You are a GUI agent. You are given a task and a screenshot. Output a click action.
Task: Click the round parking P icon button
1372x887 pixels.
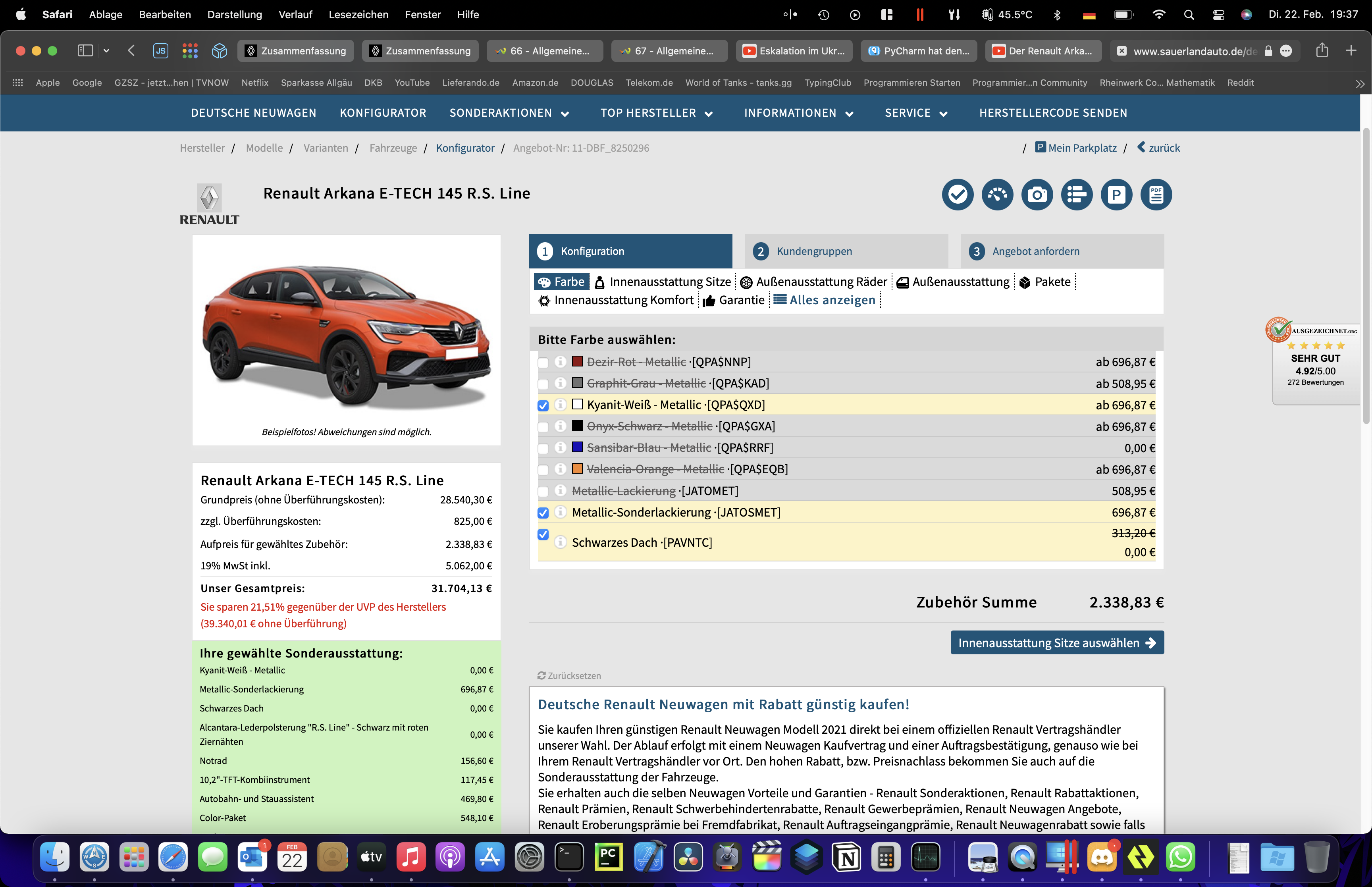(1116, 195)
